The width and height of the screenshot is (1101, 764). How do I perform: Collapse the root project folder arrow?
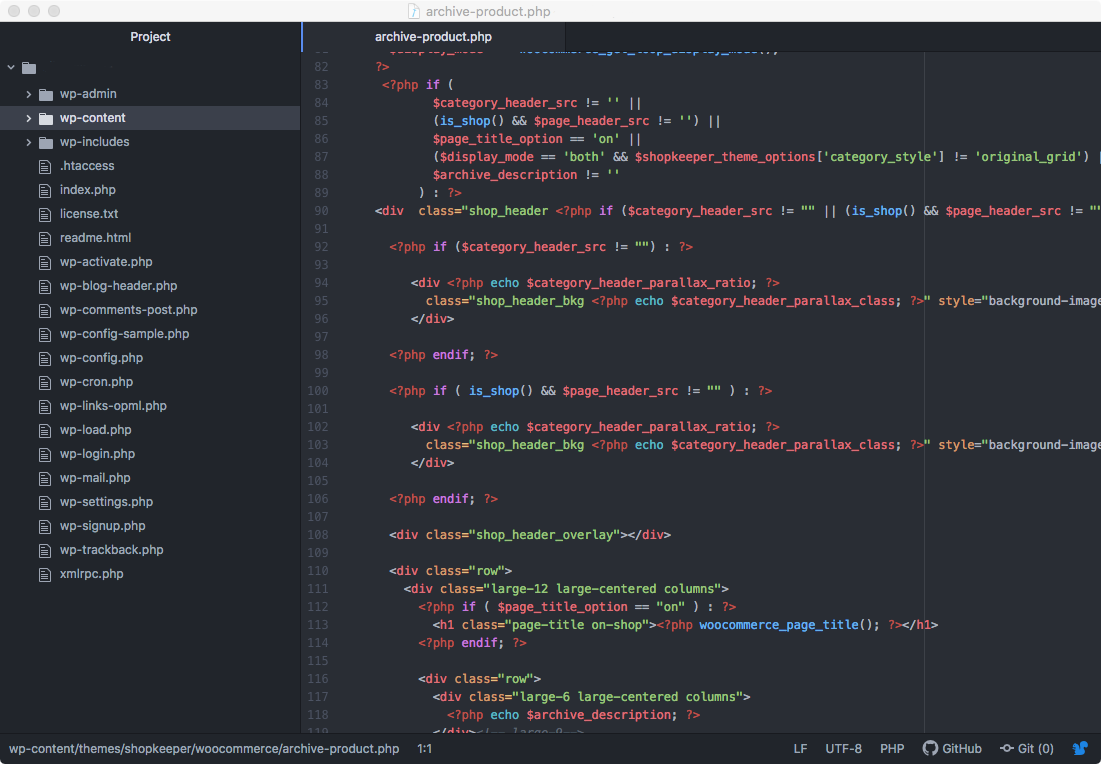(x=11, y=67)
